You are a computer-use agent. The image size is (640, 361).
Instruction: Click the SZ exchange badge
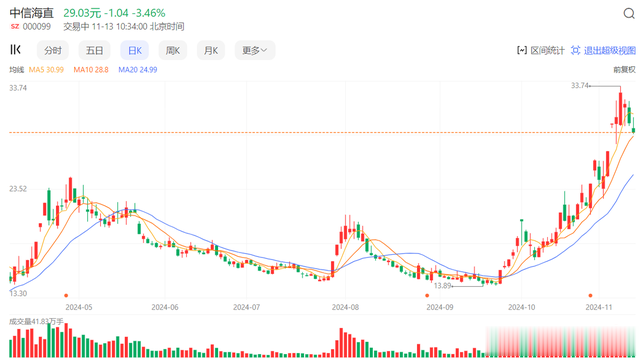pos(15,27)
